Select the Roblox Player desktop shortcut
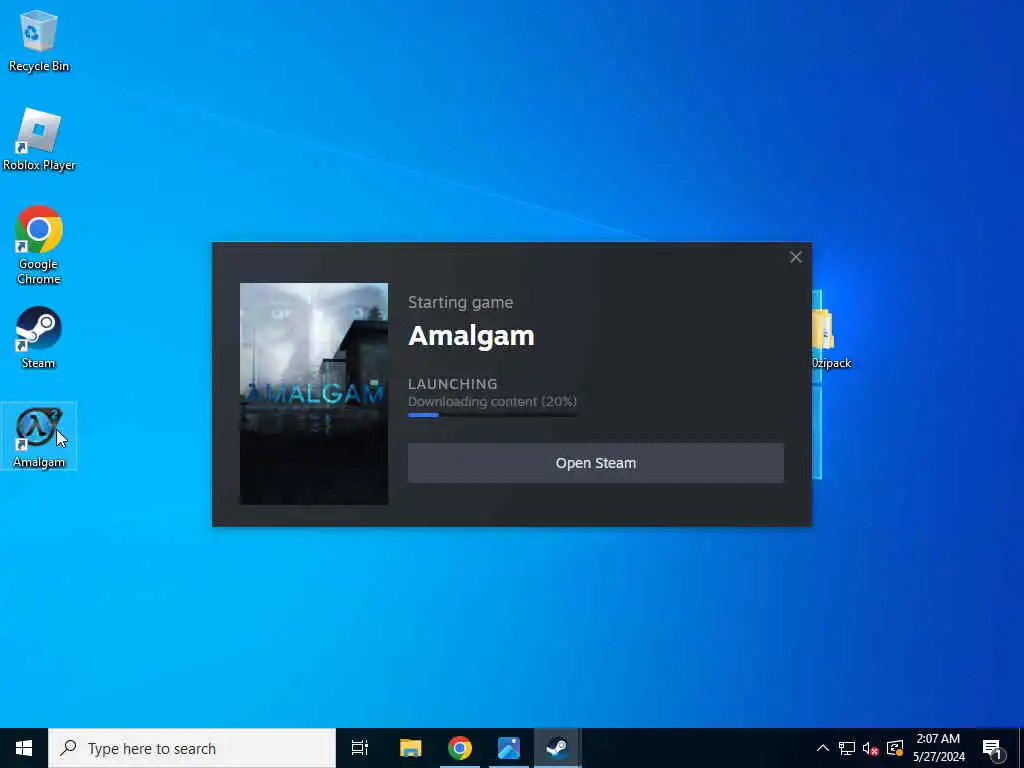The height and width of the screenshot is (768, 1024). [39, 140]
